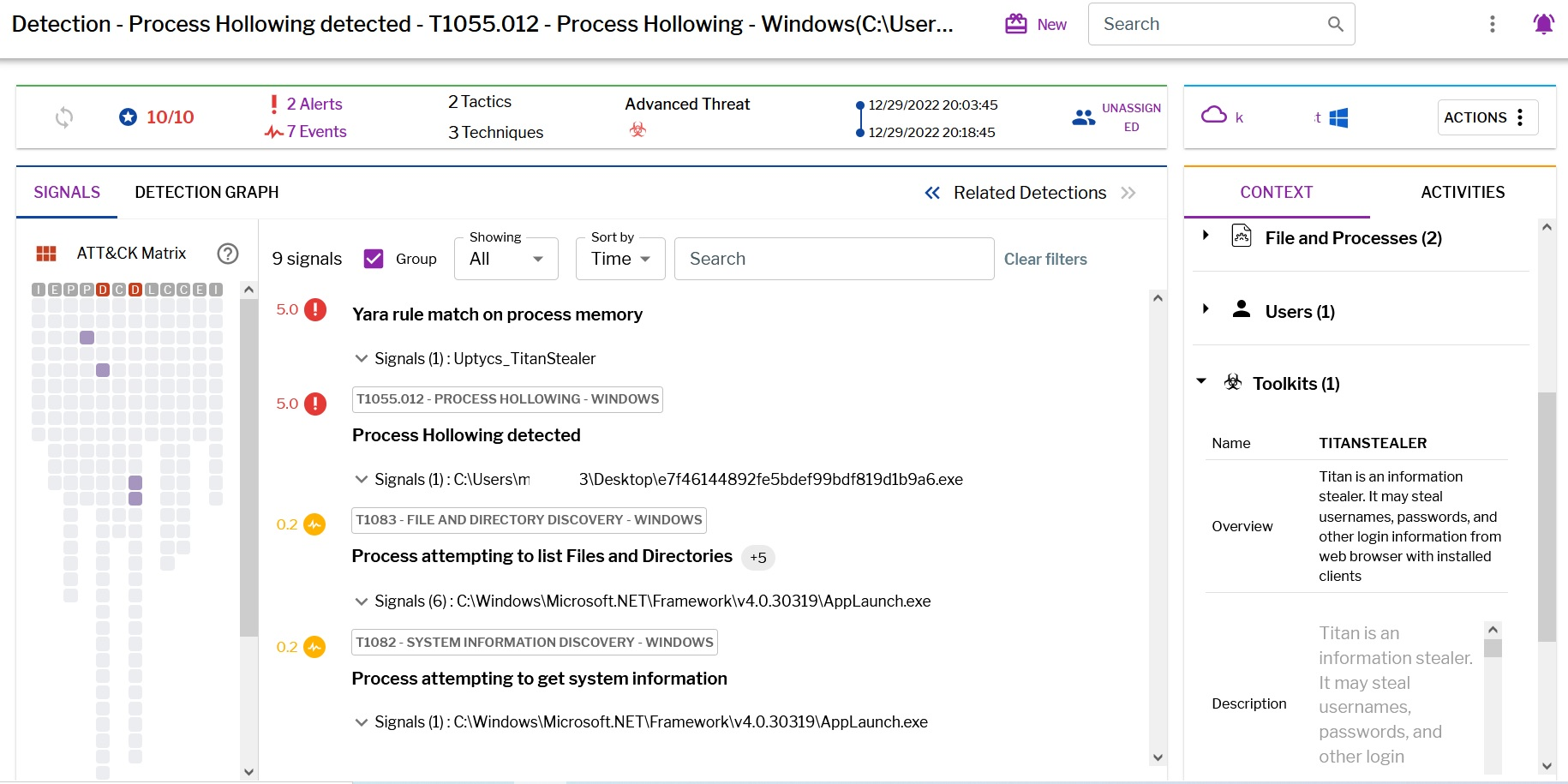The image size is (1568, 784).
Task: Click TITANSTEALER toolkit name
Action: 1373,443
